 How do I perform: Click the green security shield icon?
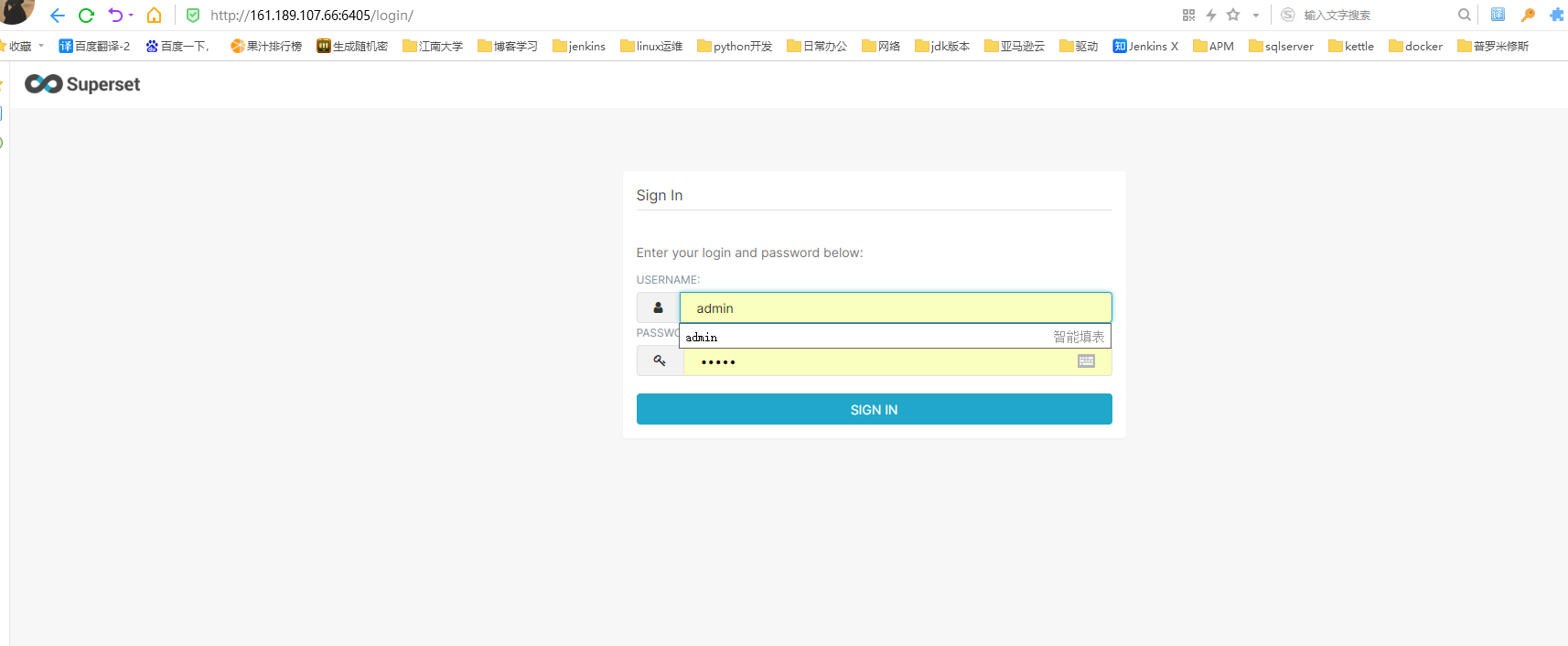coord(193,16)
